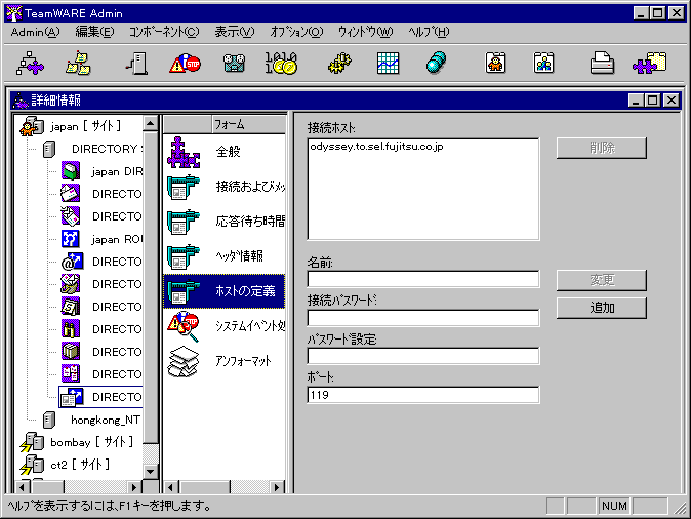Maximize the 詳細情報 child window
The height and width of the screenshot is (519, 691).
point(653,100)
